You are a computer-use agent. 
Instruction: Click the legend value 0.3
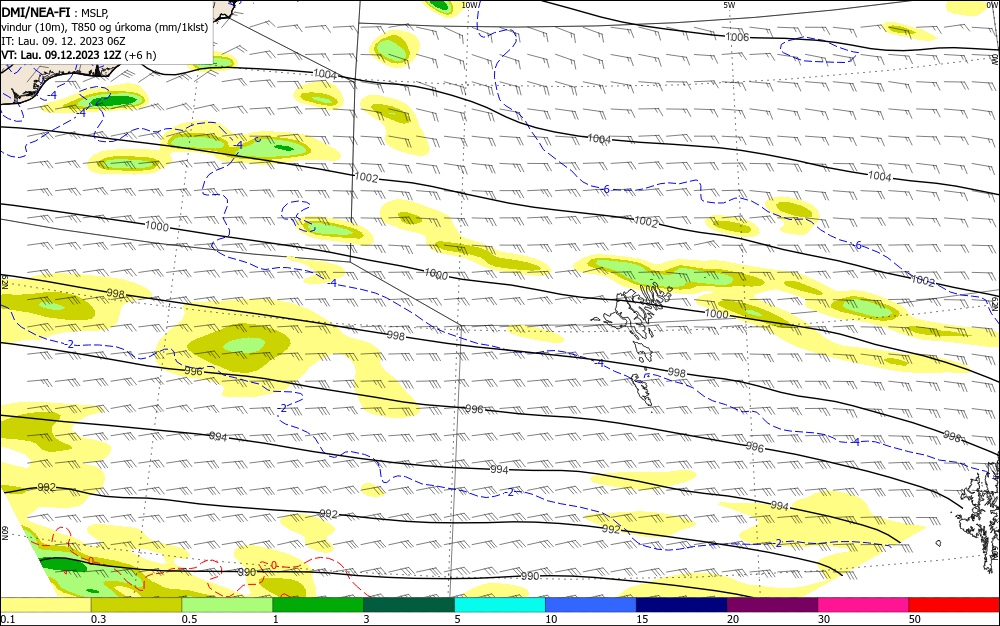coord(98,619)
